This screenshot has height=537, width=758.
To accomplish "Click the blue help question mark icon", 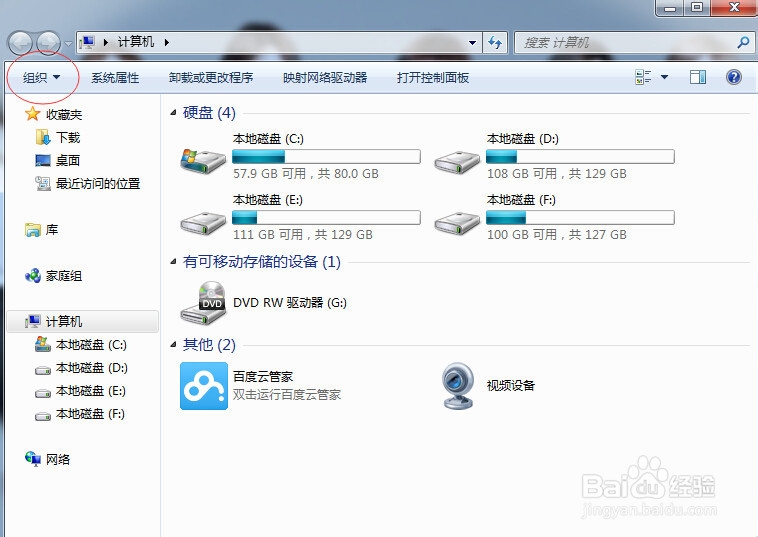I will (734, 77).
